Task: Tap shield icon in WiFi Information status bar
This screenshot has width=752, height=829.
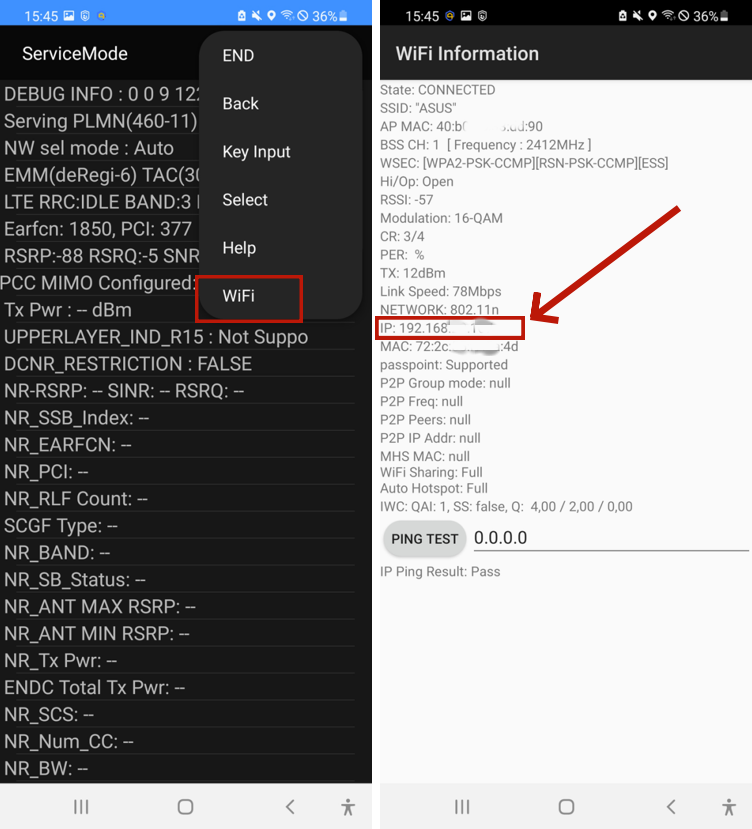Action: tap(482, 16)
